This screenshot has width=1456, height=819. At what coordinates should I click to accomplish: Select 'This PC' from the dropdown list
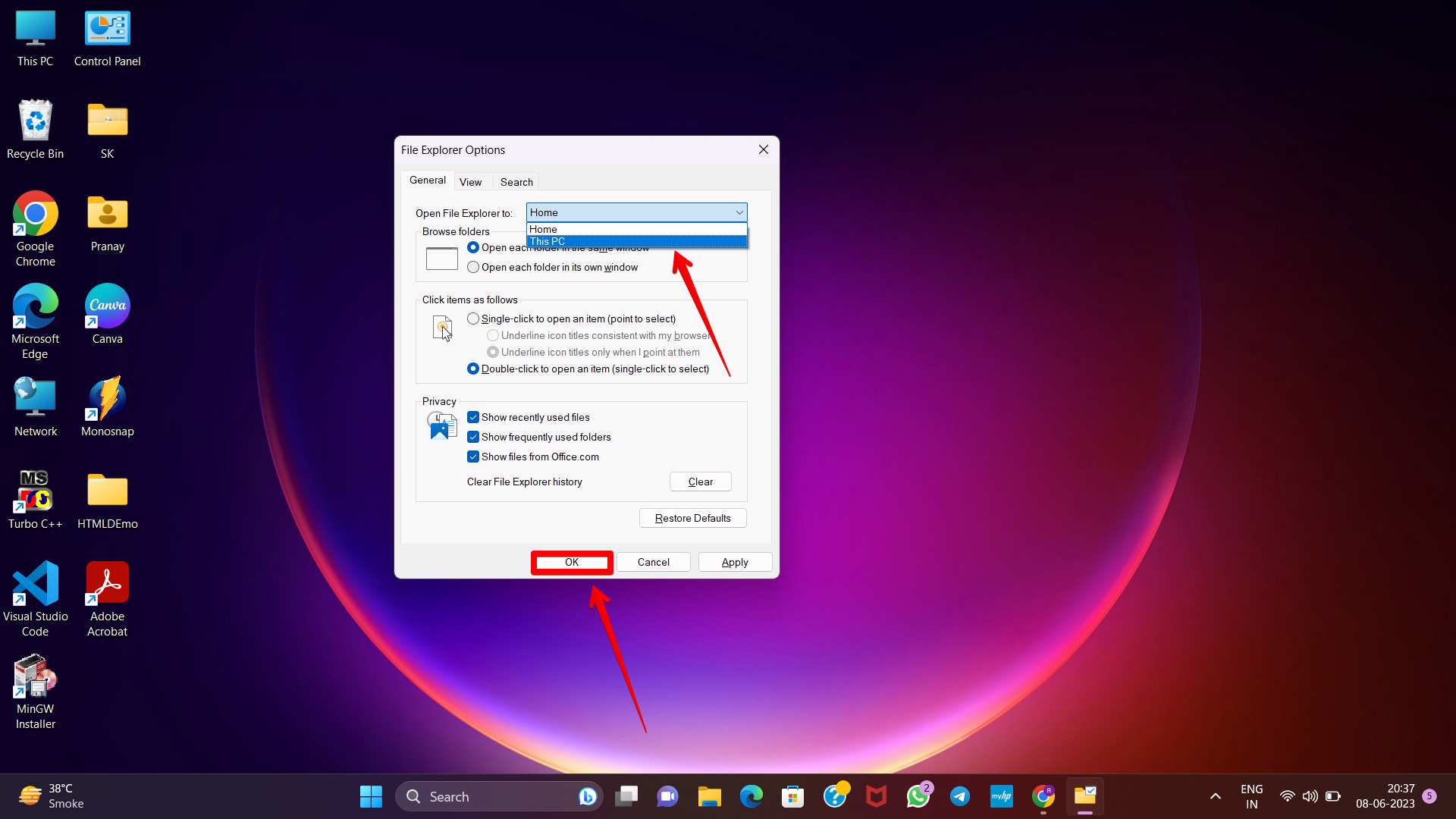point(547,241)
